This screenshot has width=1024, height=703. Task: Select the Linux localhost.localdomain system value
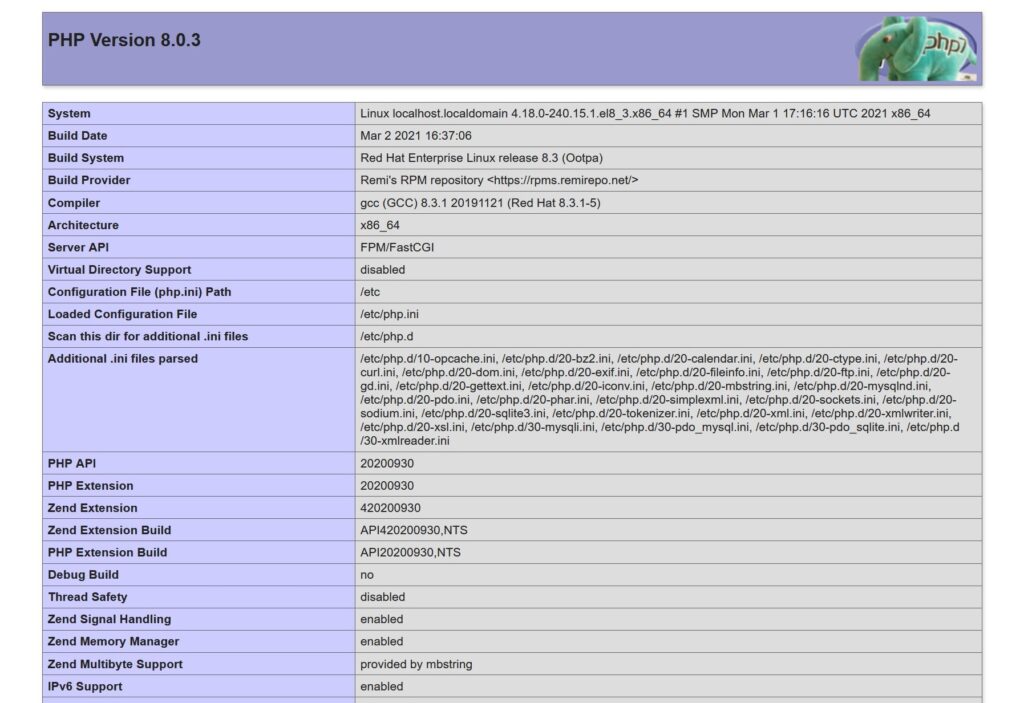click(x=645, y=114)
